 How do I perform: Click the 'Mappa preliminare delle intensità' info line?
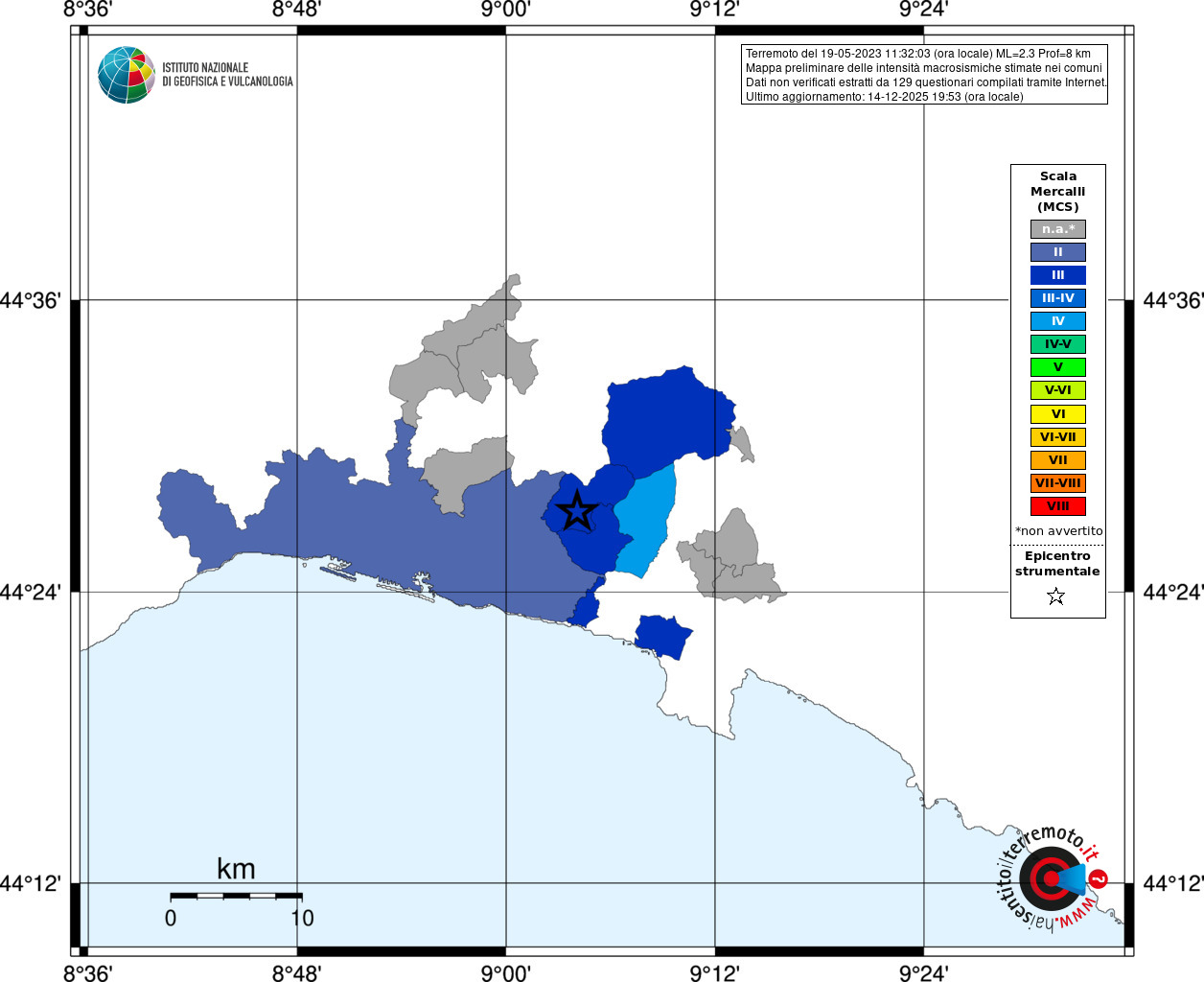coord(924,68)
